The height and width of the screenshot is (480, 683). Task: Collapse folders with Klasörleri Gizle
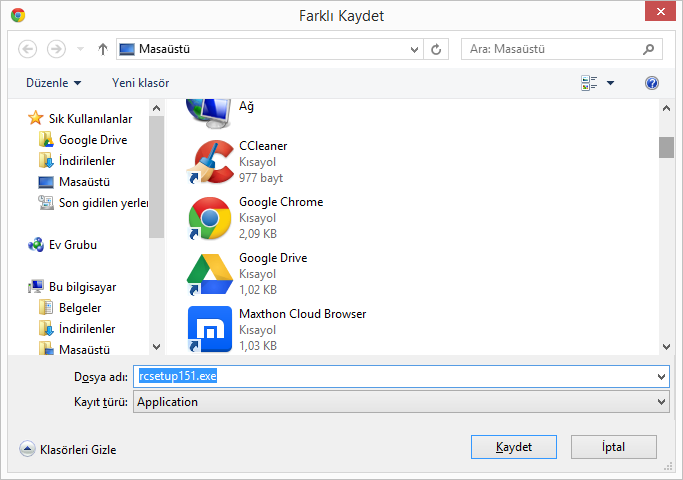pyautogui.click(x=69, y=450)
